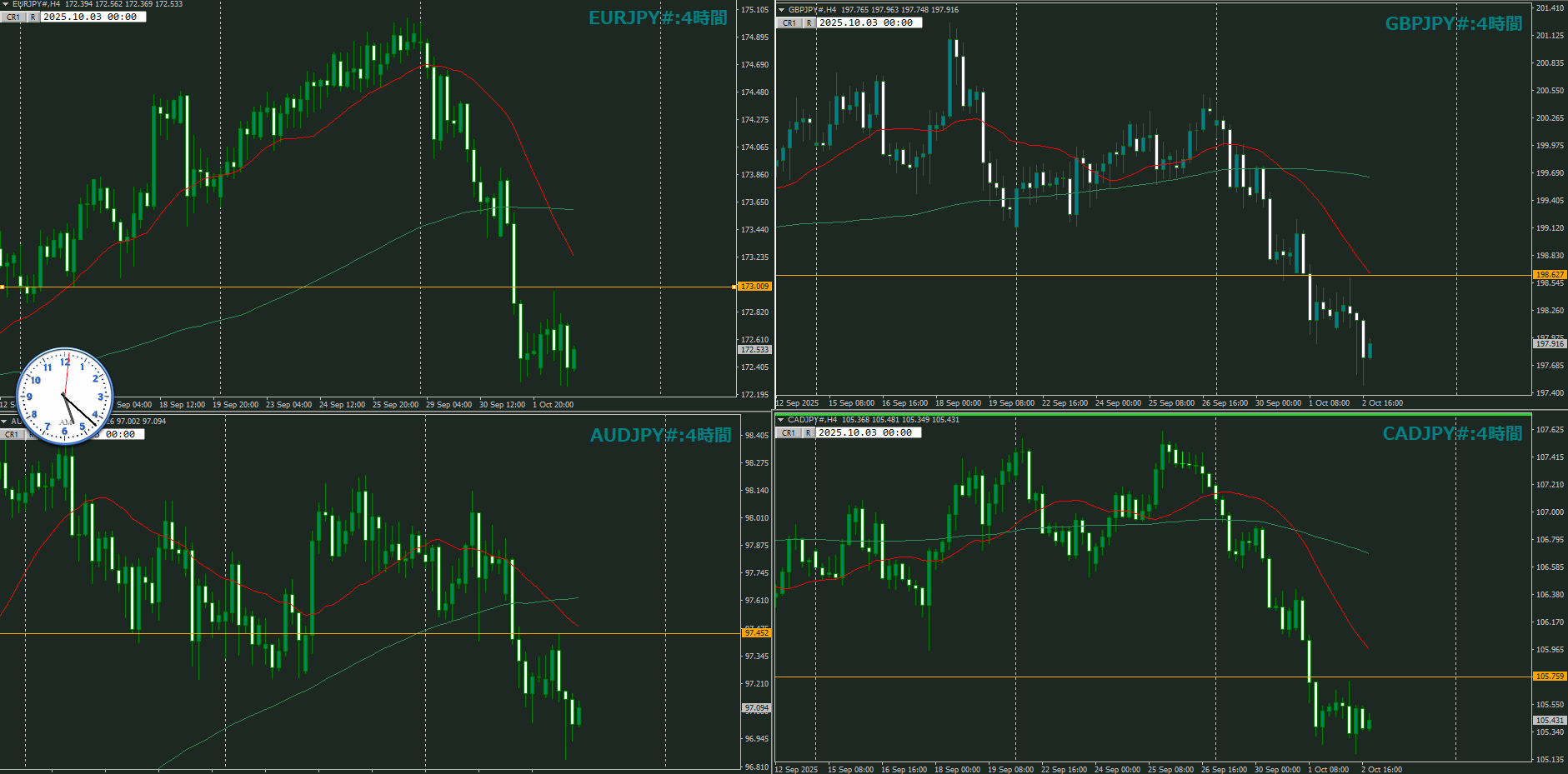Click the date field on GBPJPY chart
This screenshot has width=1568, height=774.
(x=869, y=23)
